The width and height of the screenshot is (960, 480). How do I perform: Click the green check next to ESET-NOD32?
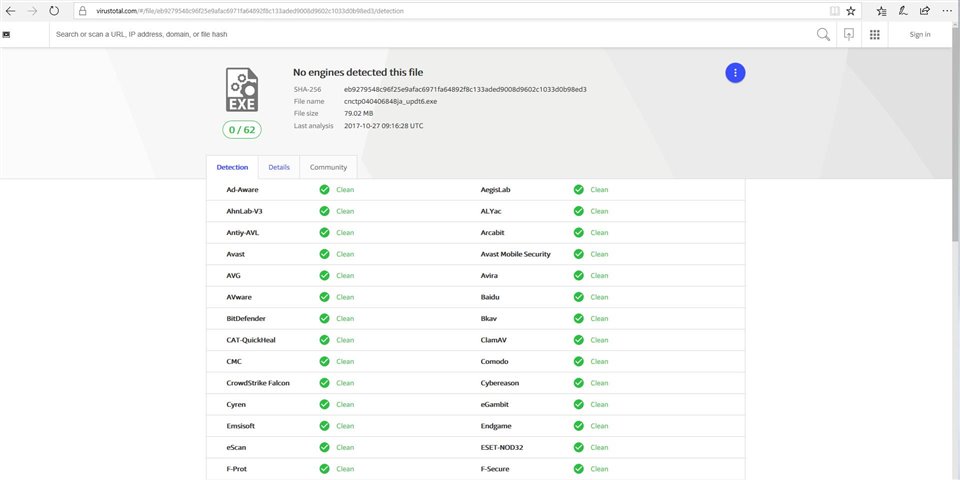point(579,448)
